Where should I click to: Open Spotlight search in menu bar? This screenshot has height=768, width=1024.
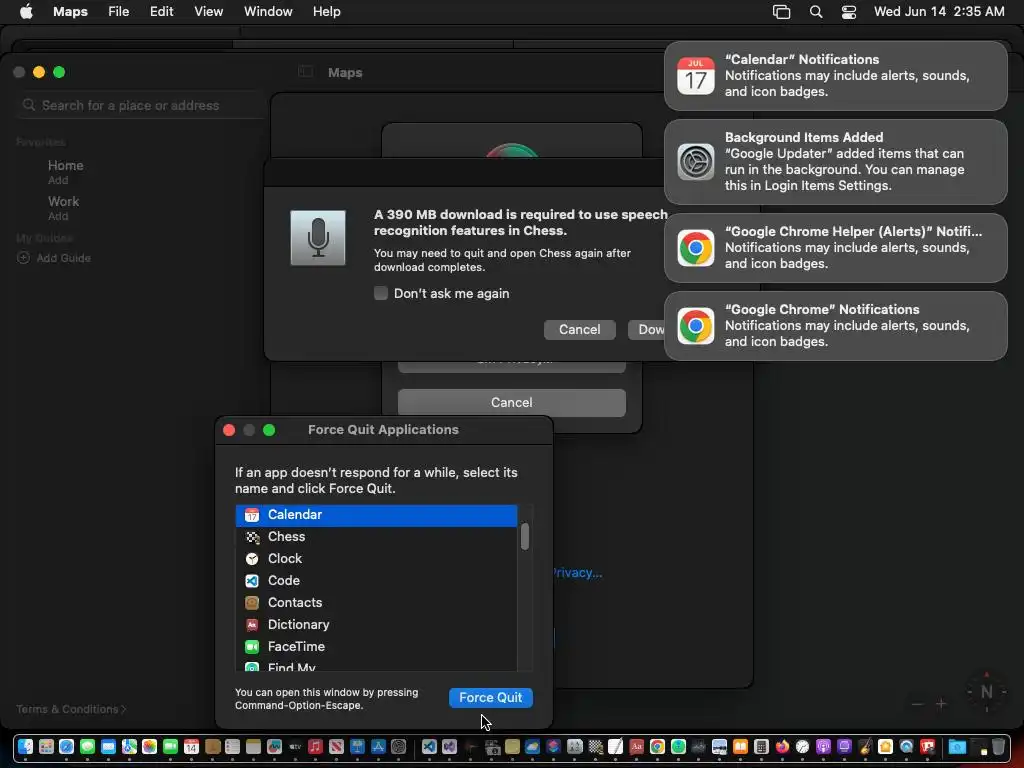[816, 12]
